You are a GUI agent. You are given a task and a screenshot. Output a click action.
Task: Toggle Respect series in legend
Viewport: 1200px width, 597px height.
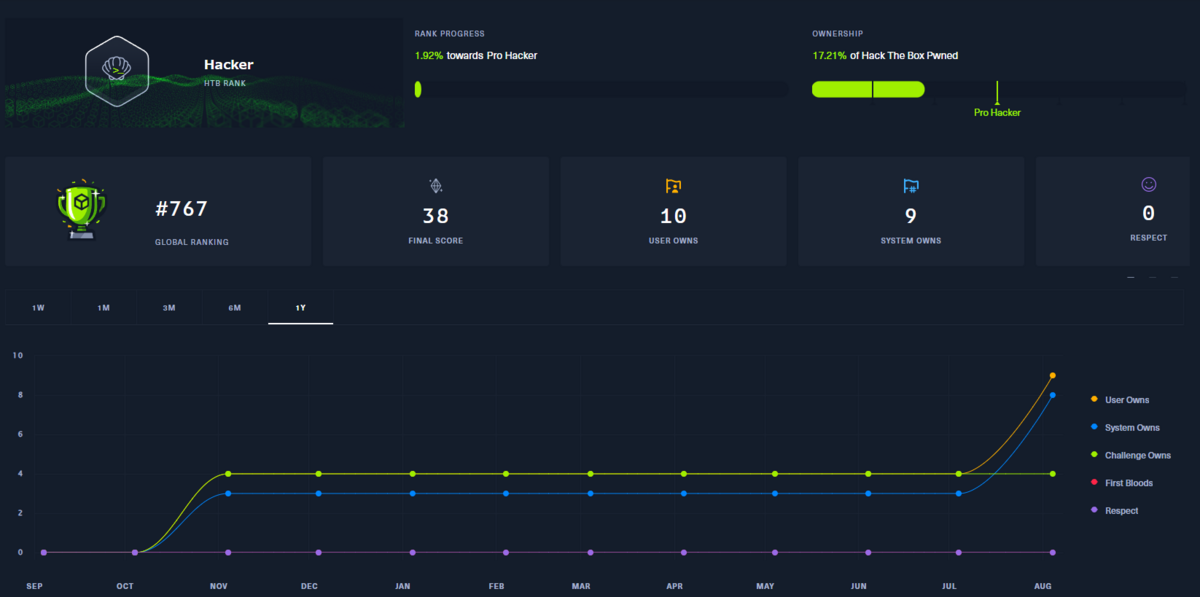click(x=1114, y=511)
